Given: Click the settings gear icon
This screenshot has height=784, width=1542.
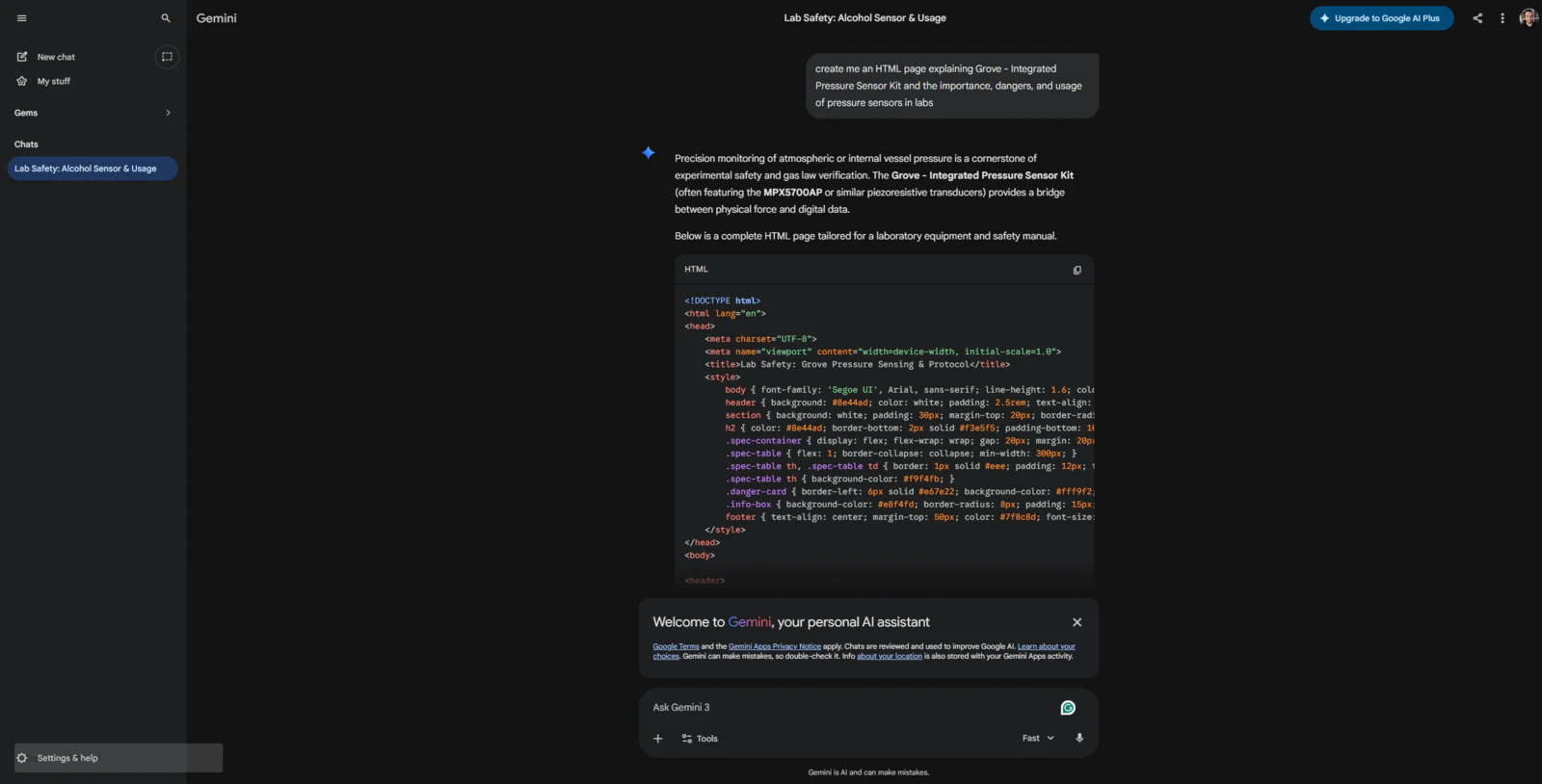Looking at the screenshot, I should click(22, 758).
